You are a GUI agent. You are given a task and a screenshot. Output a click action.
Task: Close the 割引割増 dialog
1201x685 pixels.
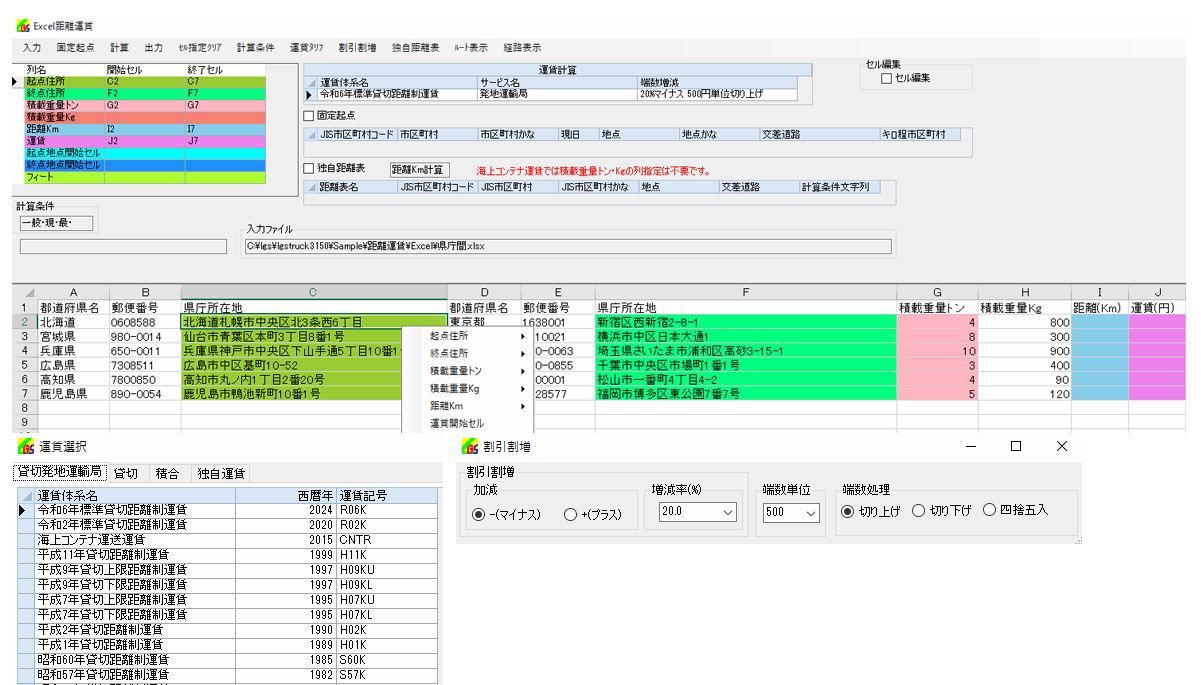point(1062,446)
